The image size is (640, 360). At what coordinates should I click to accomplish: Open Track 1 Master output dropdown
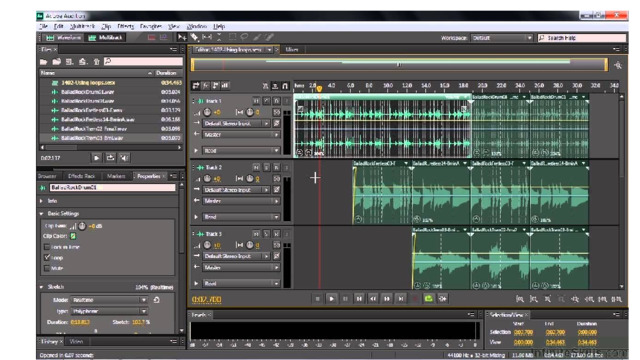tap(241, 134)
